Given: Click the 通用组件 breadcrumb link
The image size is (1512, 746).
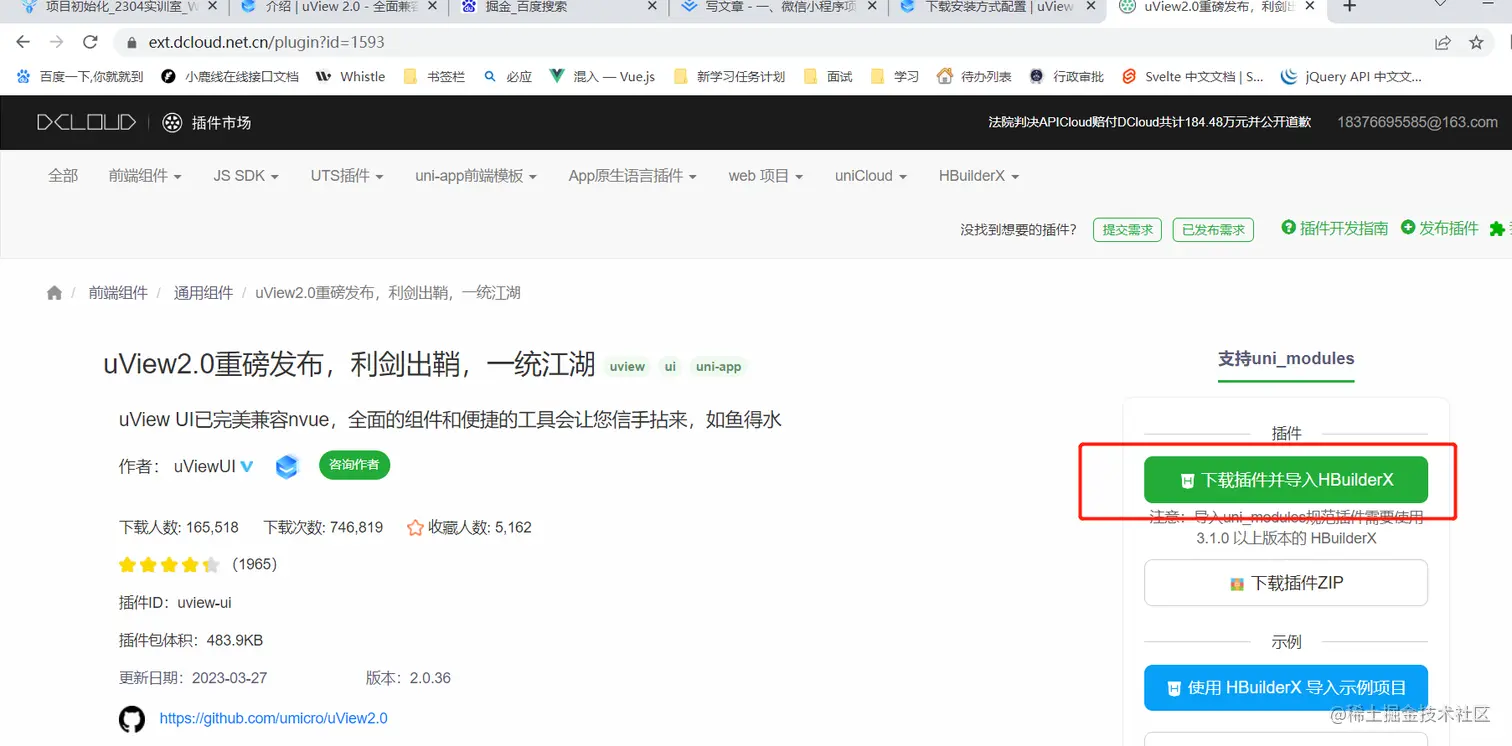Looking at the screenshot, I should click(x=203, y=293).
